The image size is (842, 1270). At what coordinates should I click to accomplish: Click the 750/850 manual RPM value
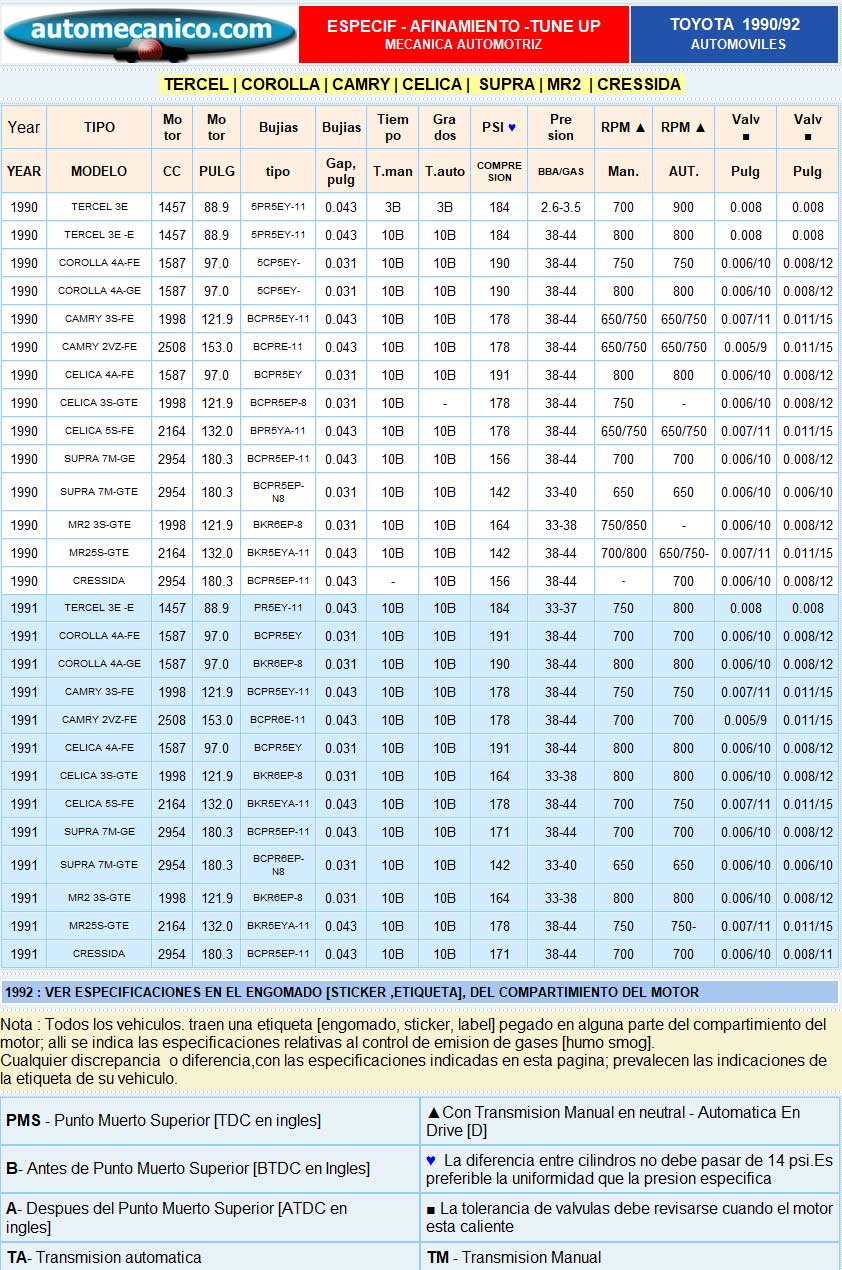pos(623,525)
